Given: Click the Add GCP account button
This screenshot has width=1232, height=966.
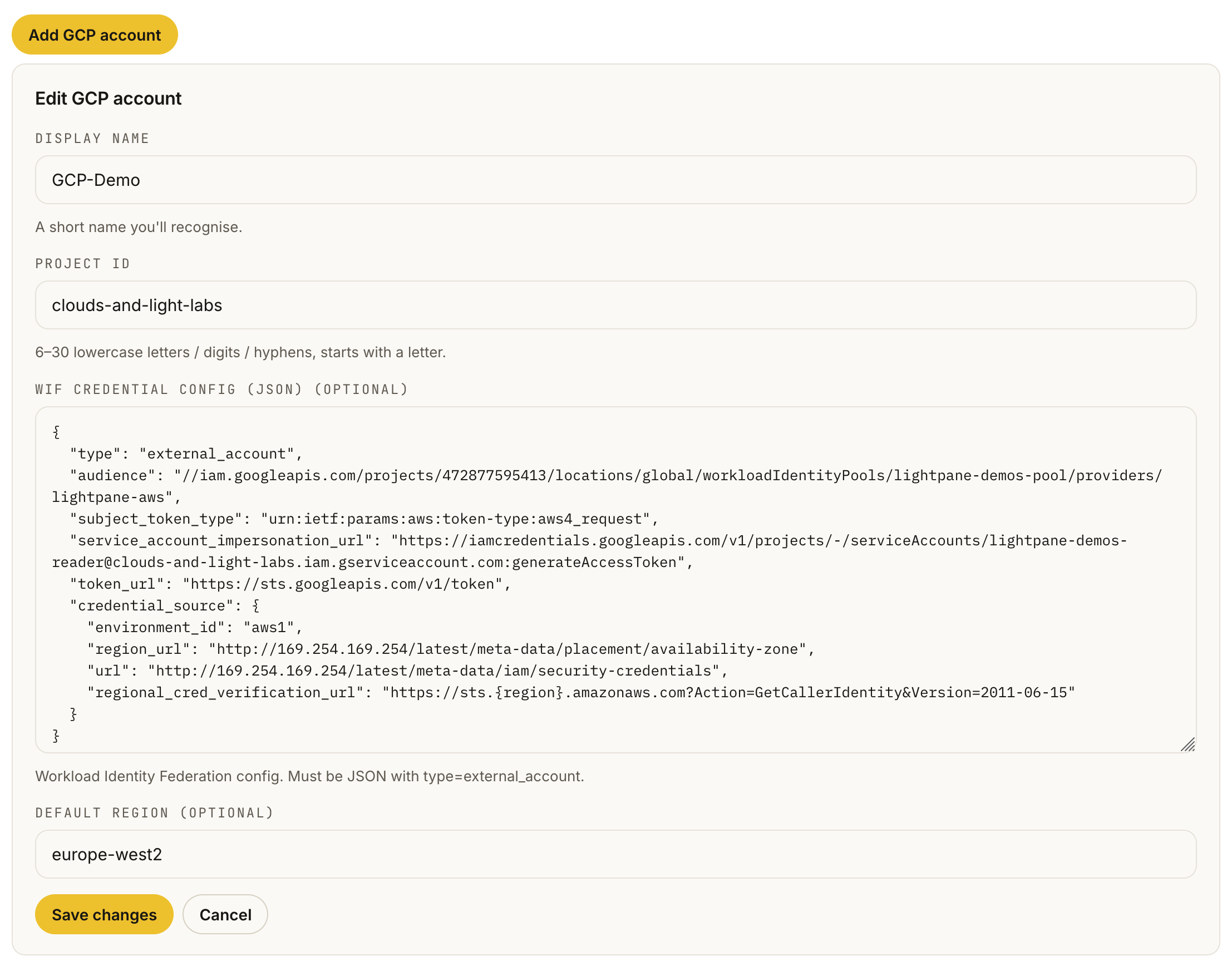Looking at the screenshot, I should pyautogui.click(x=95, y=34).
